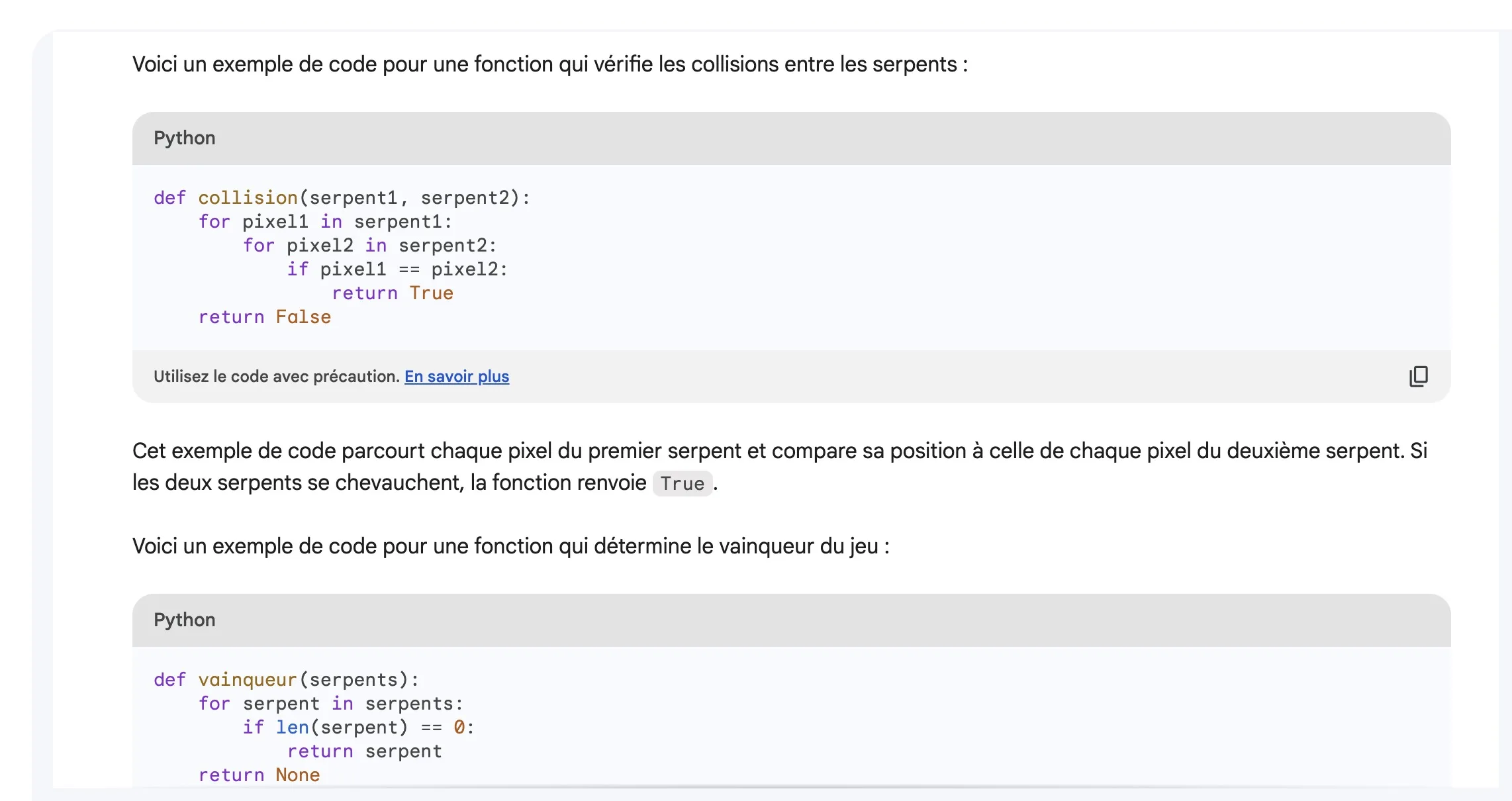This screenshot has height=801, width=1512.
Task: Copy the collision code with the copy icon
Action: point(1418,376)
